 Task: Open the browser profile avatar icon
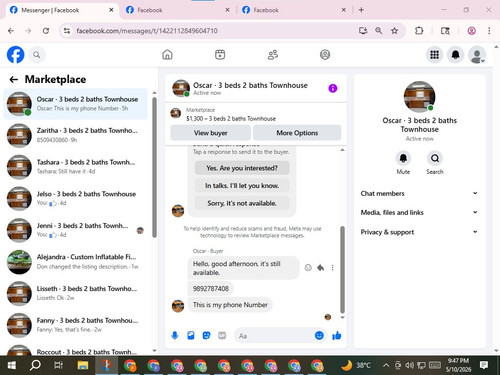coord(471,31)
